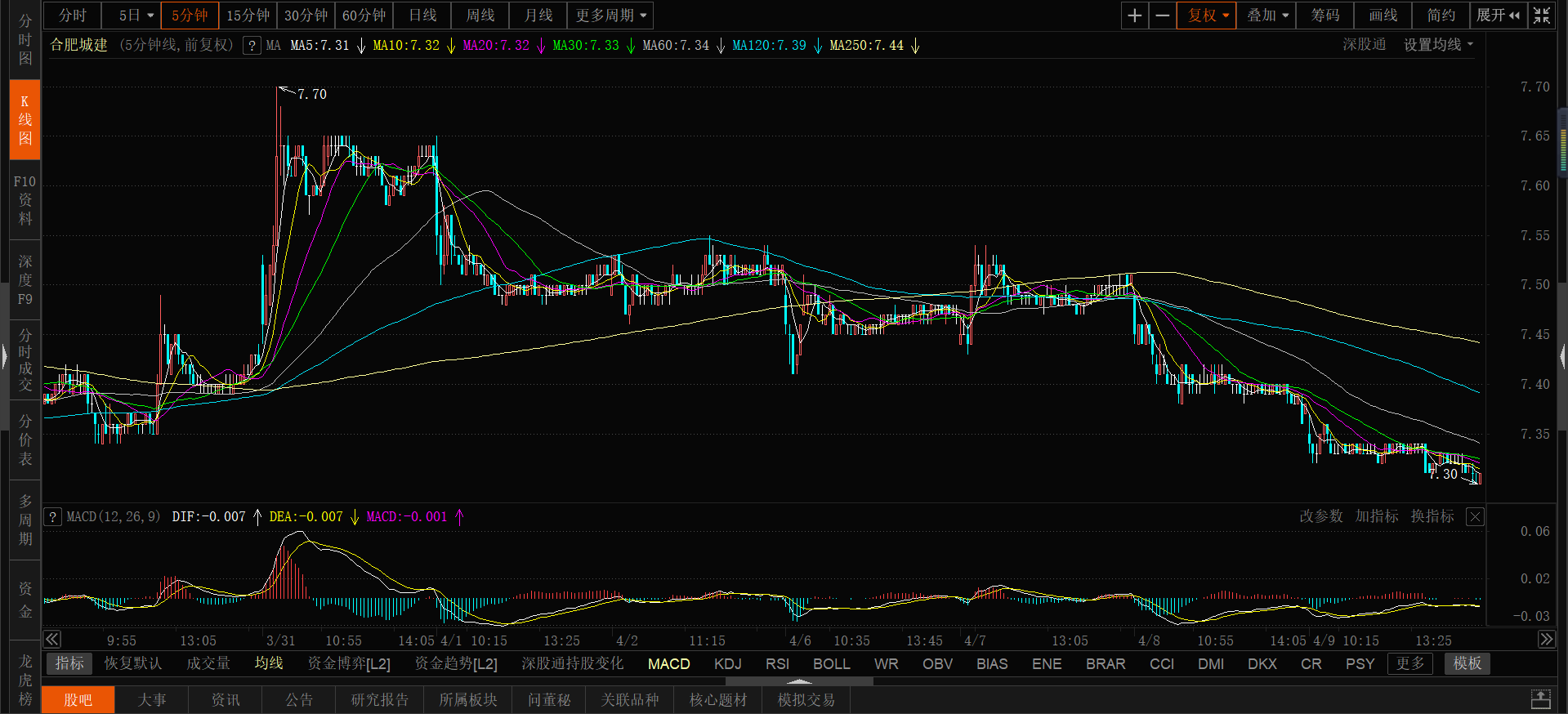1568x714 pixels.
Task: Open 分时图 in left sidebar
Action: tap(25, 39)
